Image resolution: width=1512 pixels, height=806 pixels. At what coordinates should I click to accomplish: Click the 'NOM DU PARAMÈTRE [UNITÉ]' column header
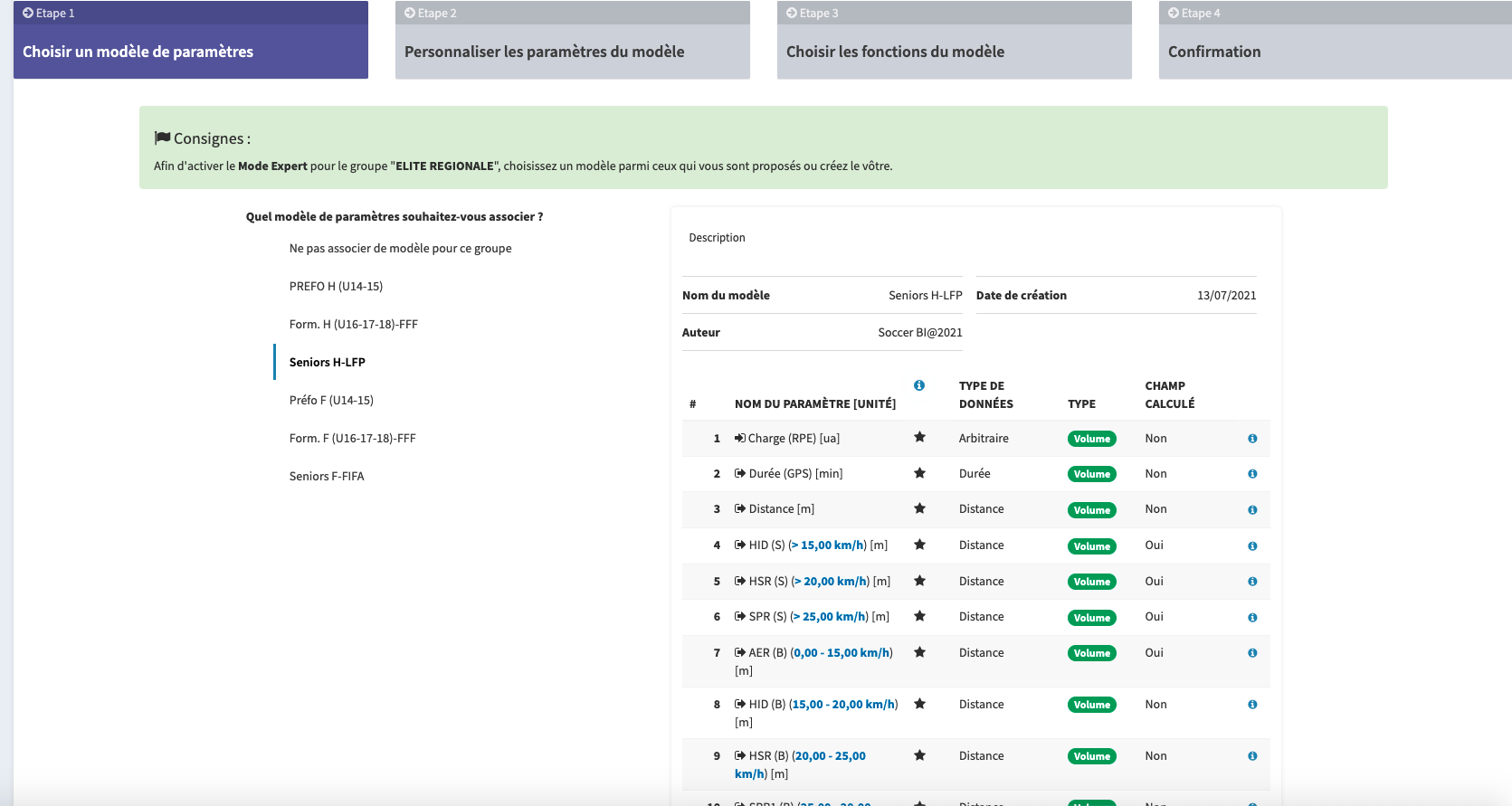815,404
